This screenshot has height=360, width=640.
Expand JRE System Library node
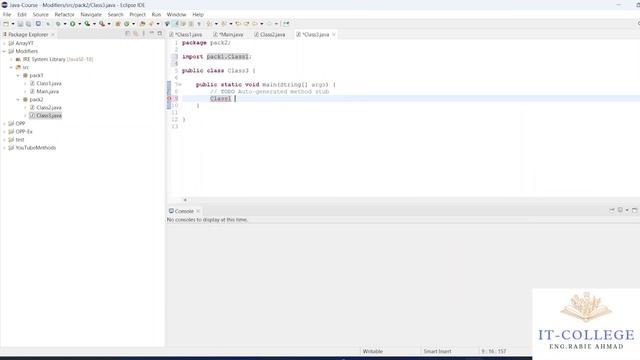pyautogui.click(x=11, y=59)
